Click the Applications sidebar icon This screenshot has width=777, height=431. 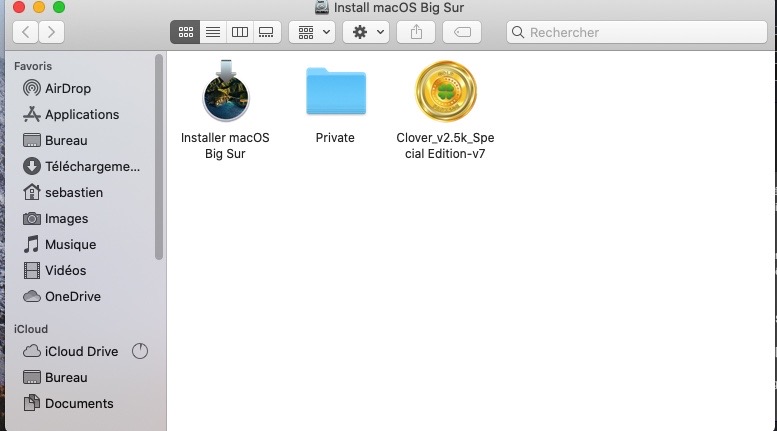[x=32, y=114]
